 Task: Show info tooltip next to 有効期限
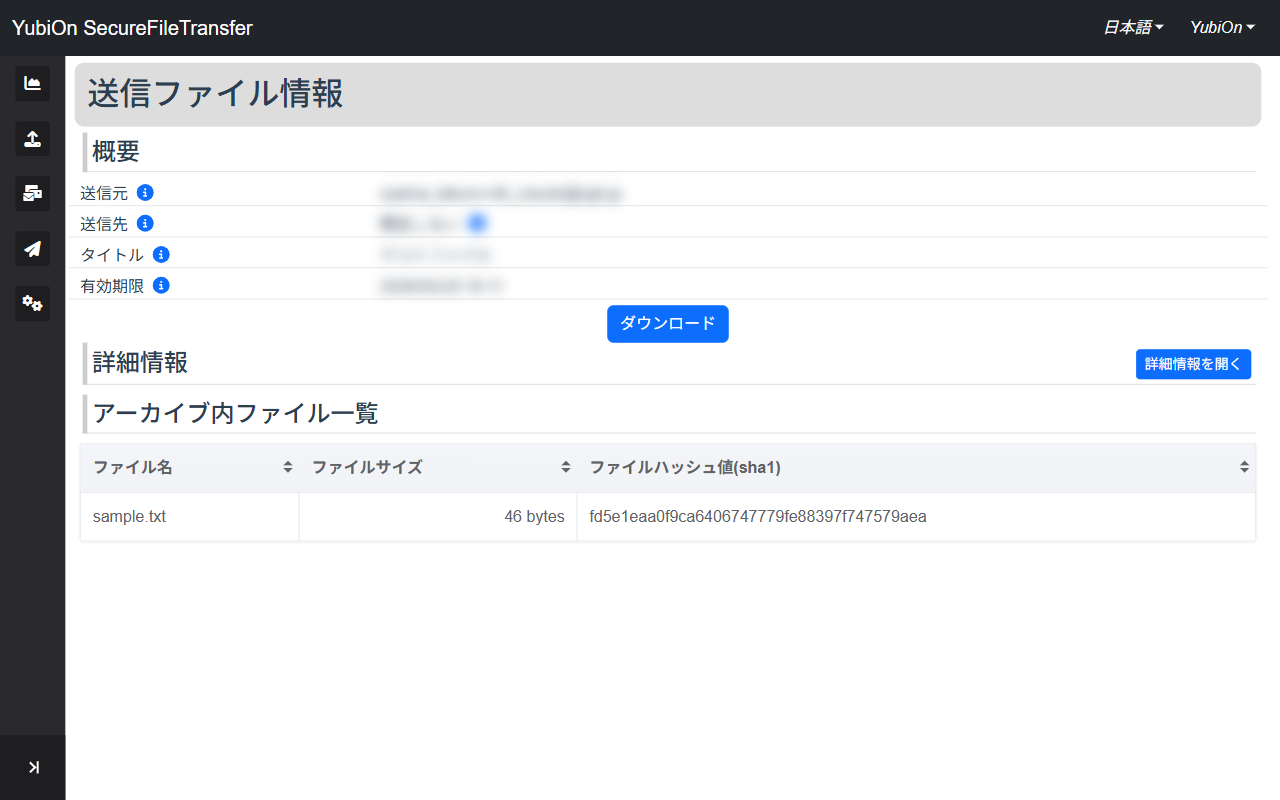coord(161,286)
